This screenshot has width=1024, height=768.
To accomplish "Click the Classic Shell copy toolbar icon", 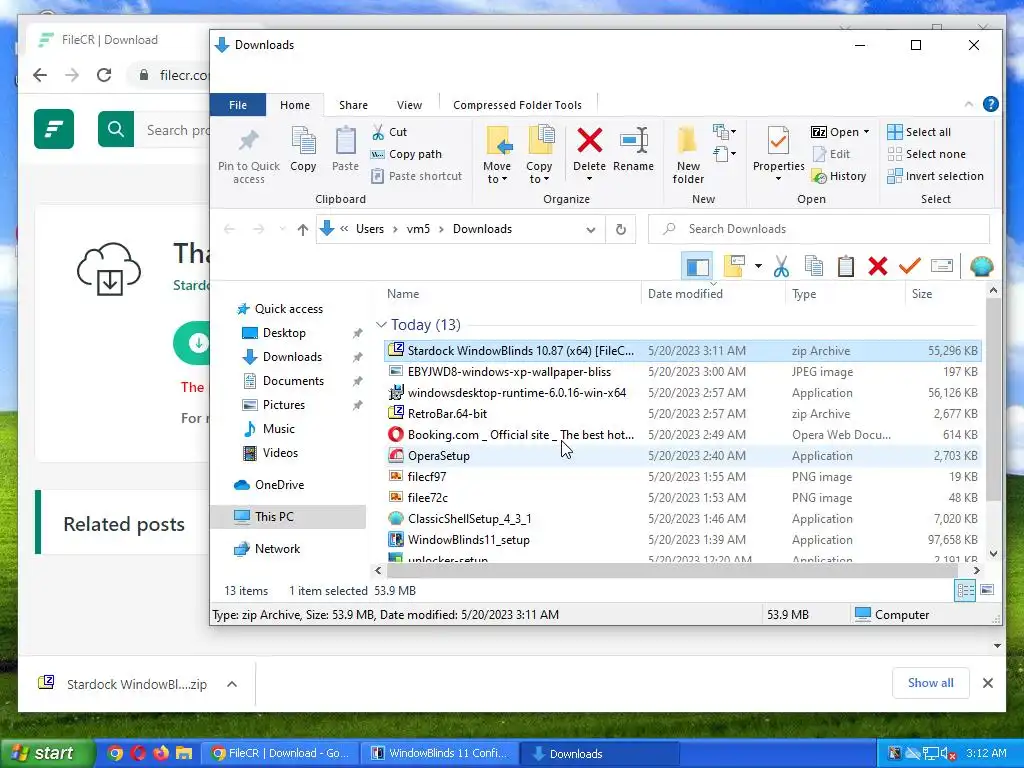I will pos(814,266).
